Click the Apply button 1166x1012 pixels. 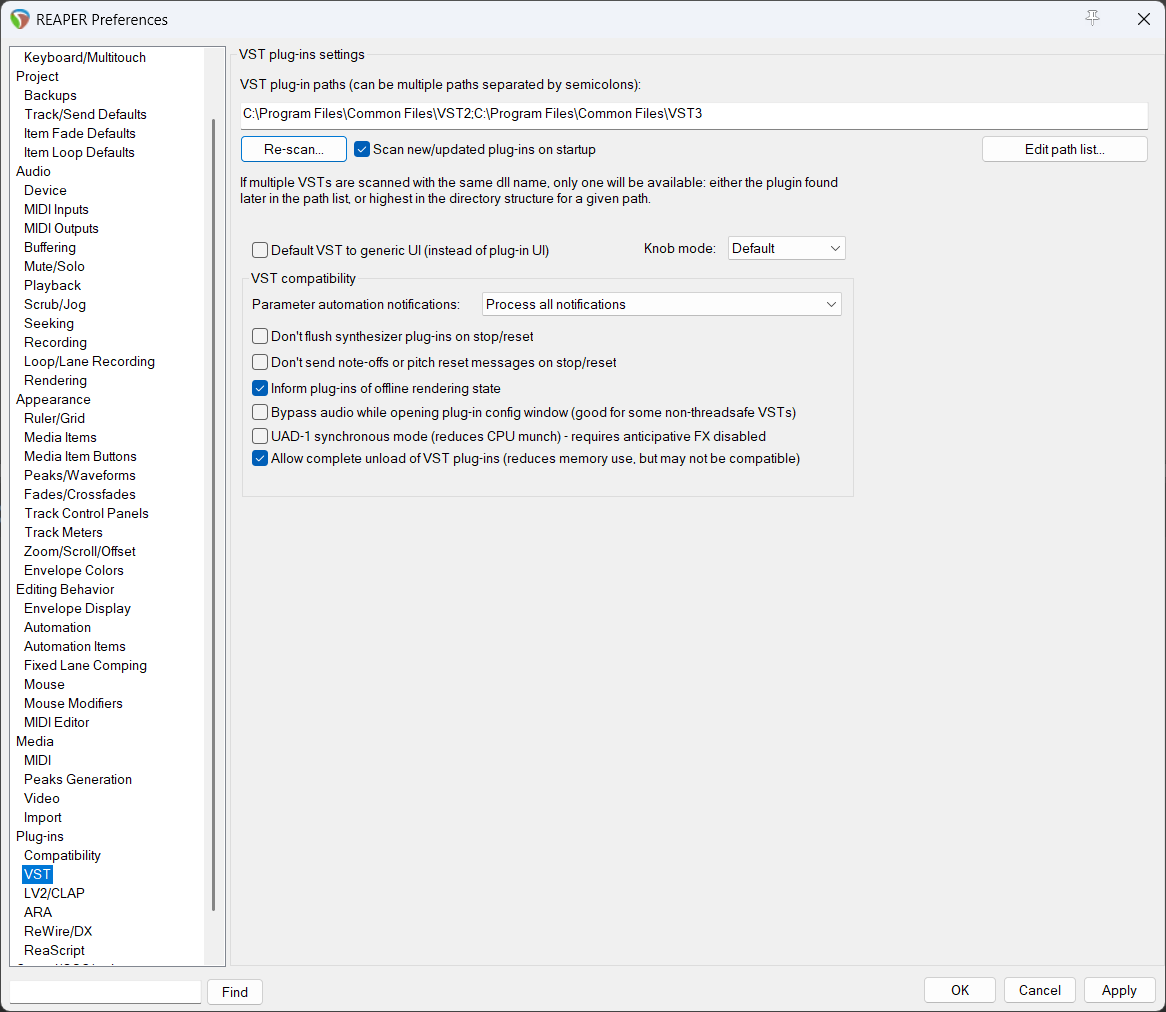(x=1118, y=990)
